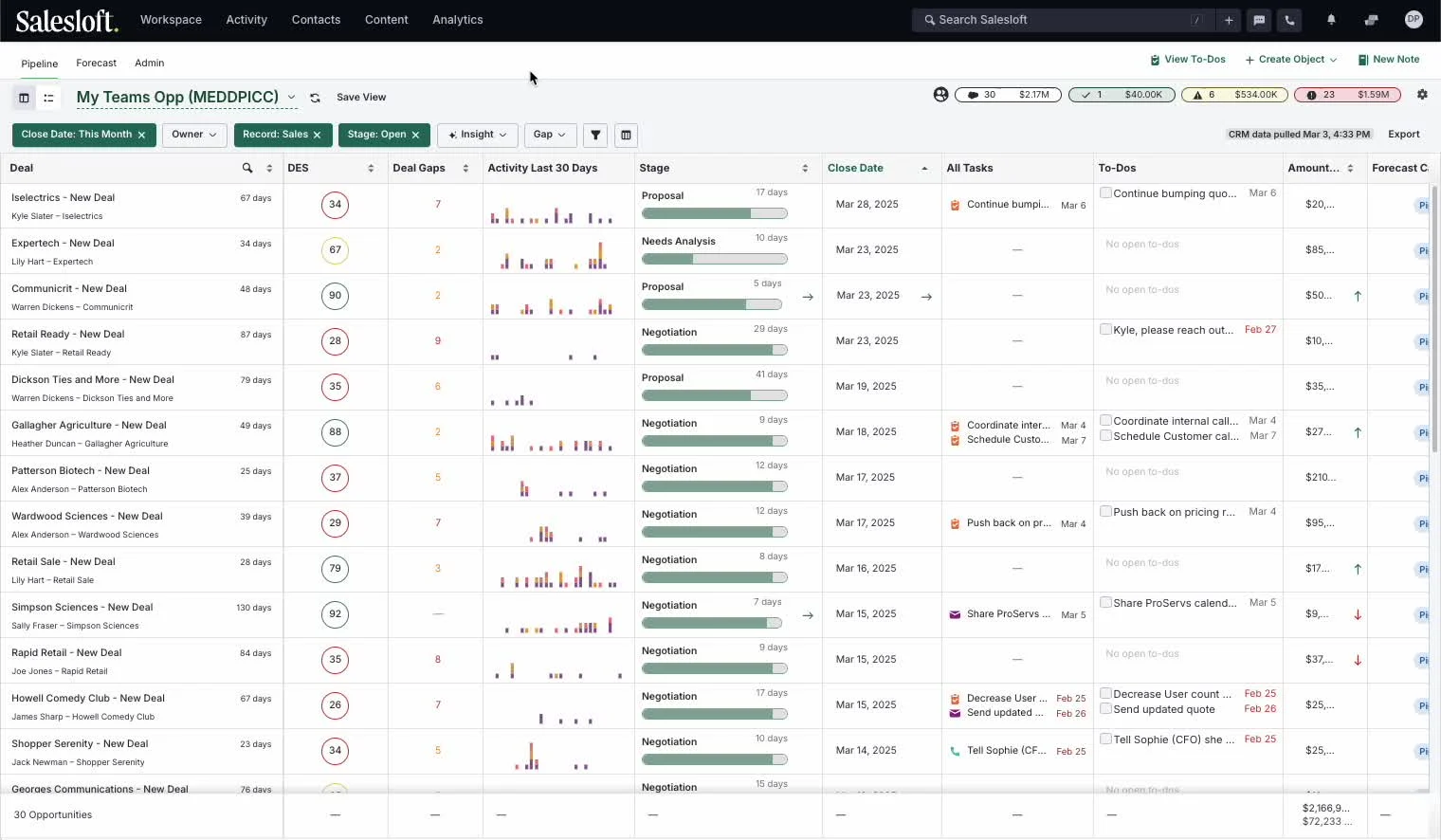Remove the Close Date This Month filter
Screen dimensions: 1441x840
[x=141, y=135]
